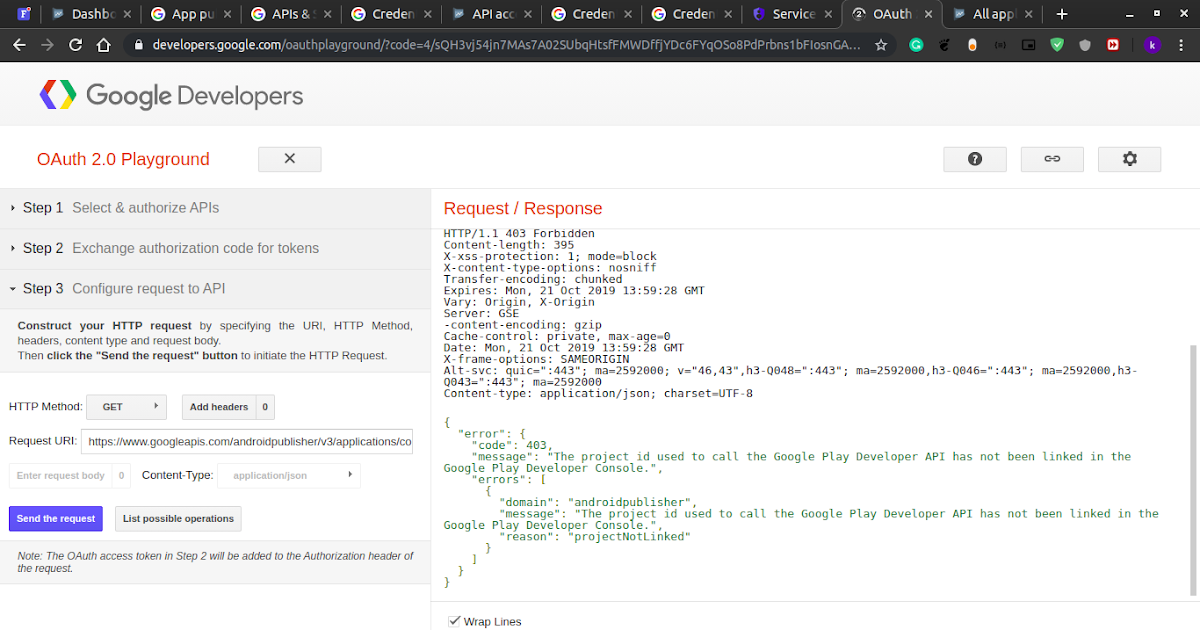Open the Grammarly extension icon
The height and width of the screenshot is (630, 1200).
pos(916,45)
